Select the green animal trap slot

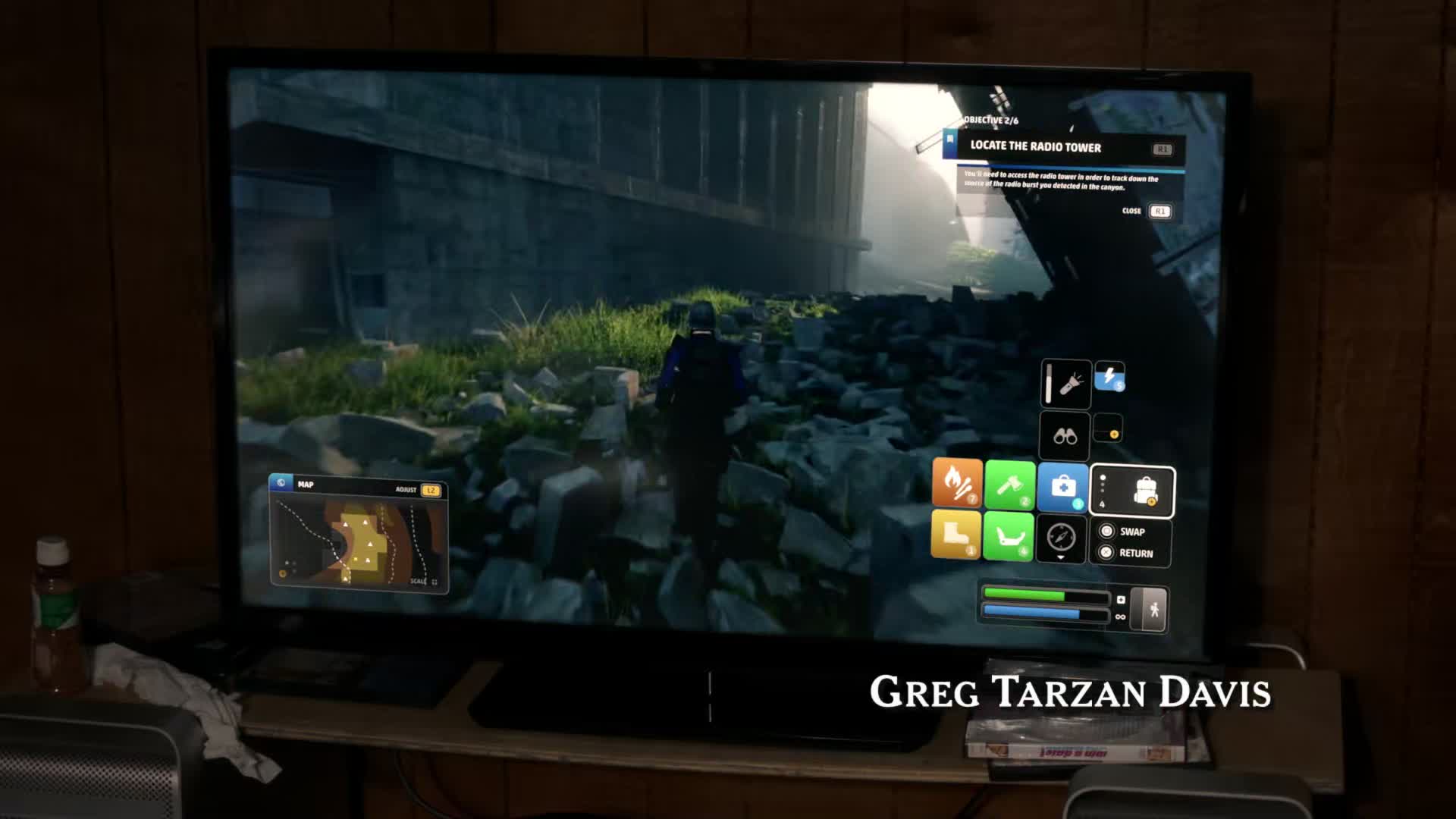[1008, 536]
